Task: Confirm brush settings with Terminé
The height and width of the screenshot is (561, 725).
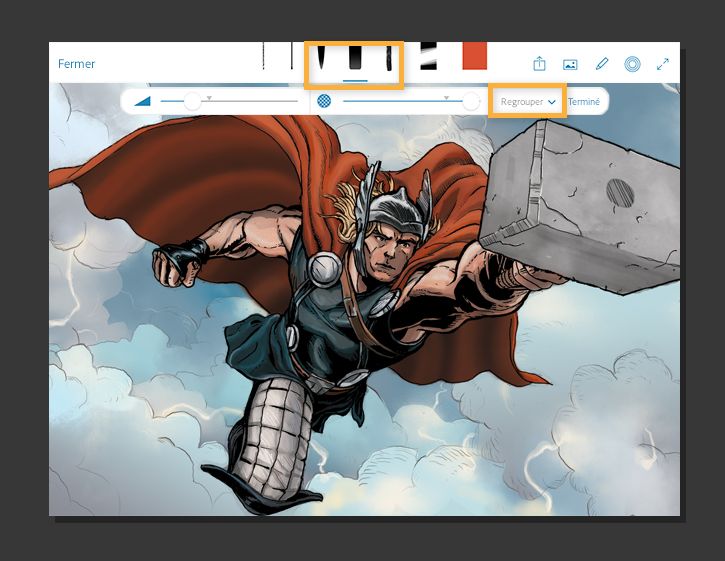Action: pos(584,101)
